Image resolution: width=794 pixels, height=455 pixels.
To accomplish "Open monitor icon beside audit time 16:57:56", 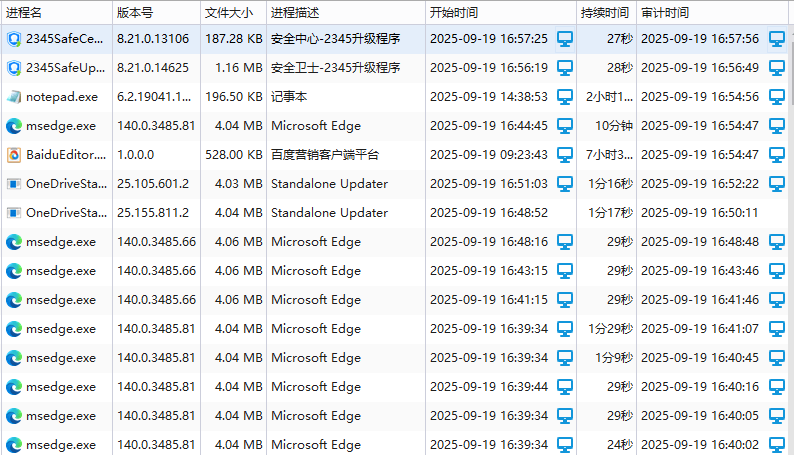I will tap(777, 39).
